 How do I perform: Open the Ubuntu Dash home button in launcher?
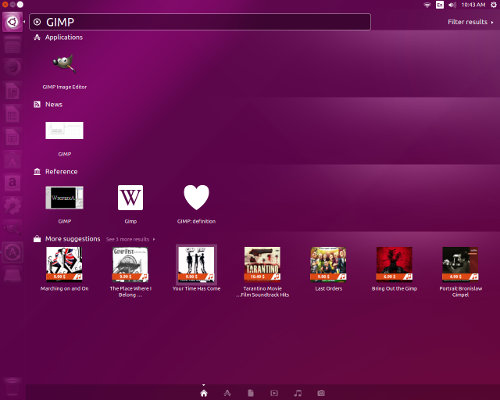[12, 22]
